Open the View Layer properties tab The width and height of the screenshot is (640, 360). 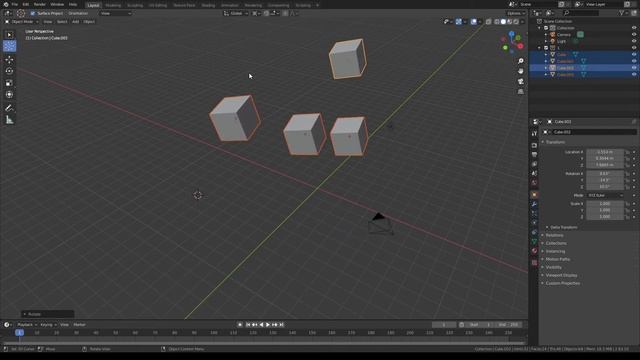pyautogui.click(x=534, y=164)
